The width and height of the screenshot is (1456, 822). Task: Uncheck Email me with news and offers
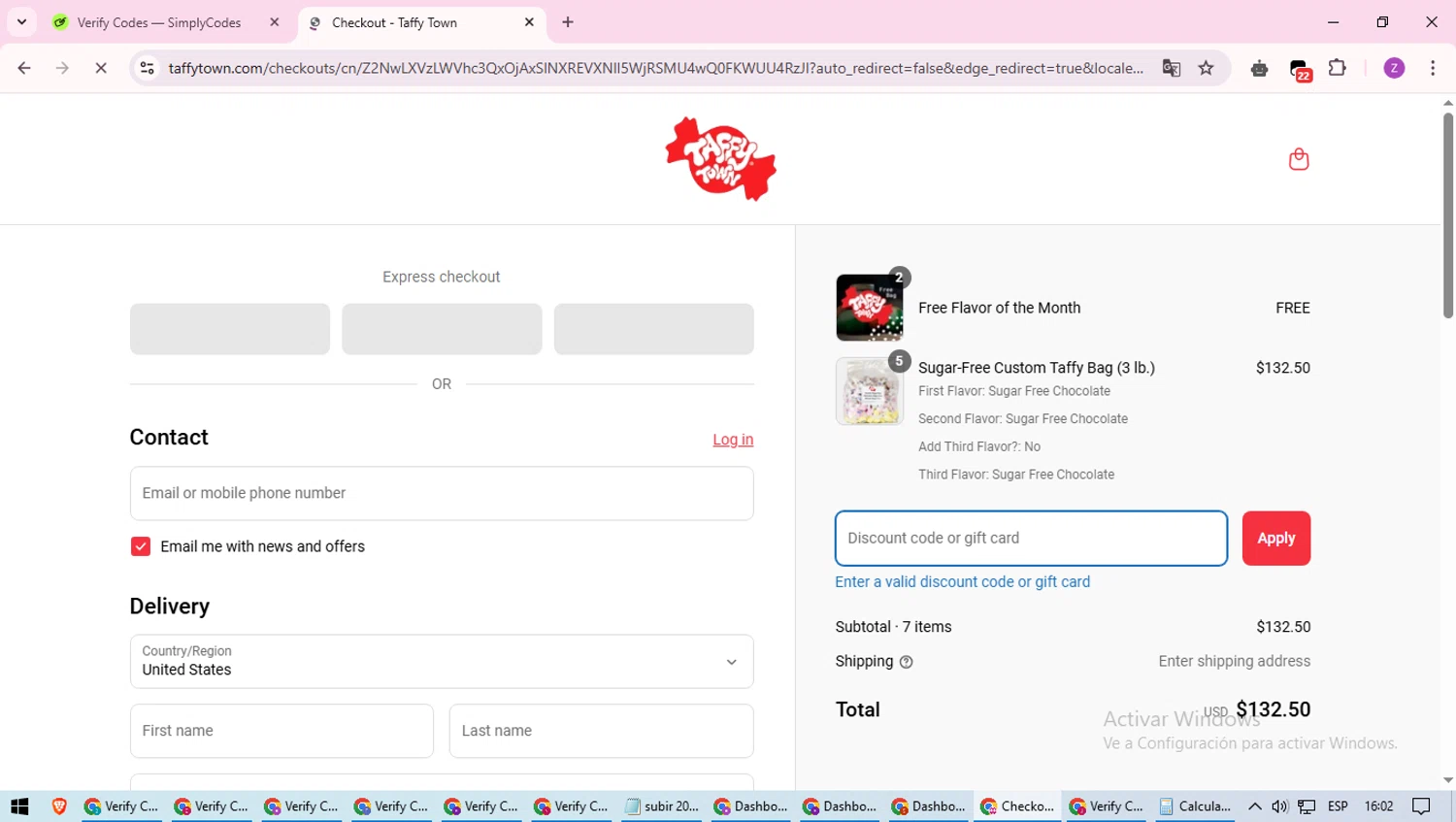click(x=141, y=546)
